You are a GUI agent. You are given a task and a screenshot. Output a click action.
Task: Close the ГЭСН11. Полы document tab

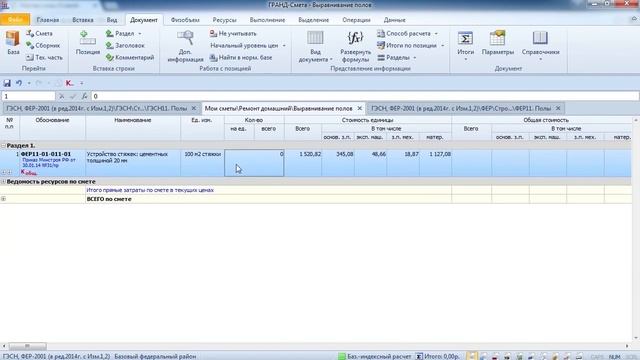194,109
